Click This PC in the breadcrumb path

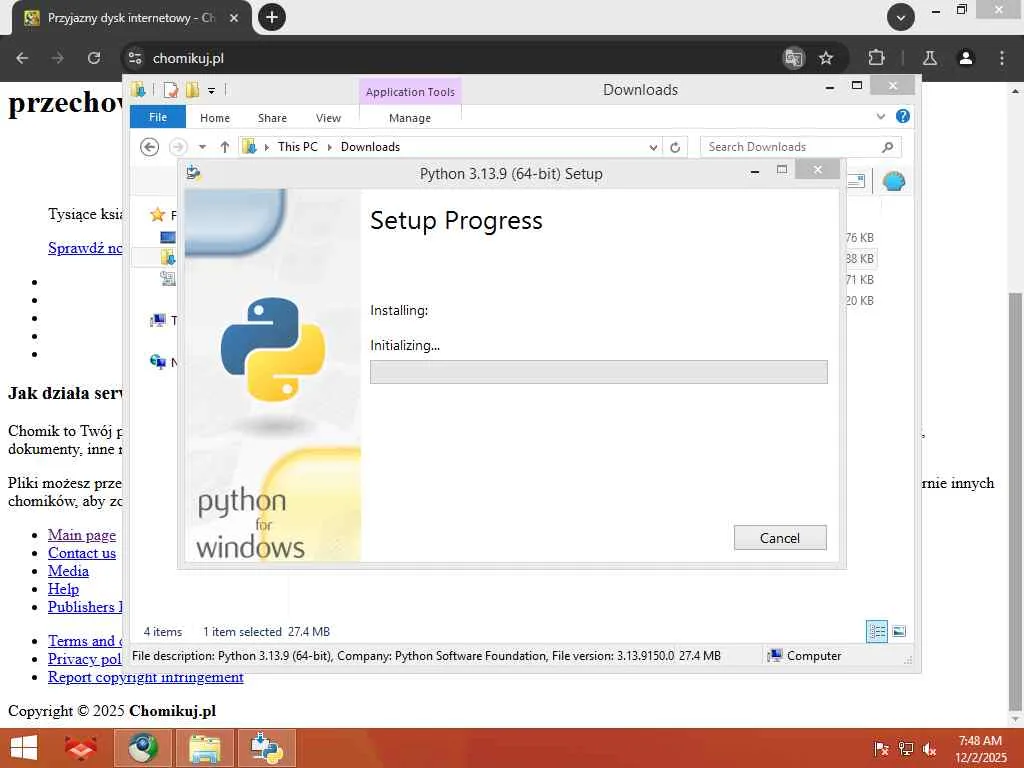[x=298, y=147]
